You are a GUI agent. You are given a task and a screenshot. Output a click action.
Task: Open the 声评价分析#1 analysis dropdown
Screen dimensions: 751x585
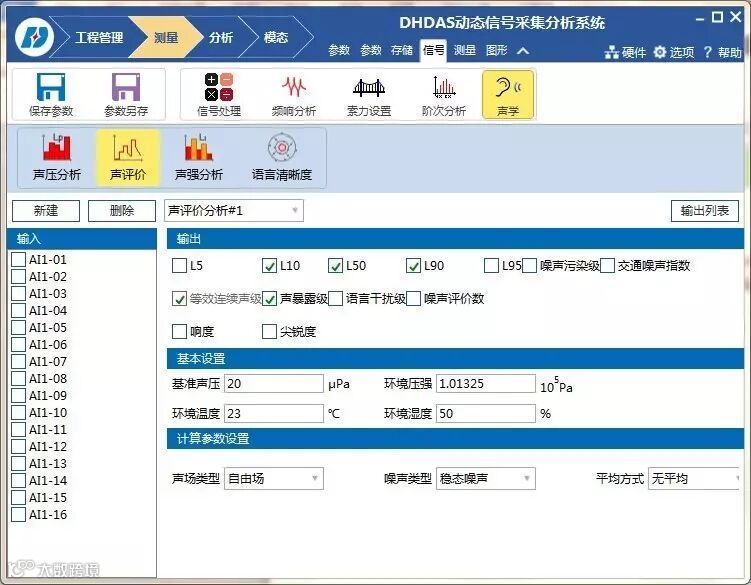click(234, 210)
